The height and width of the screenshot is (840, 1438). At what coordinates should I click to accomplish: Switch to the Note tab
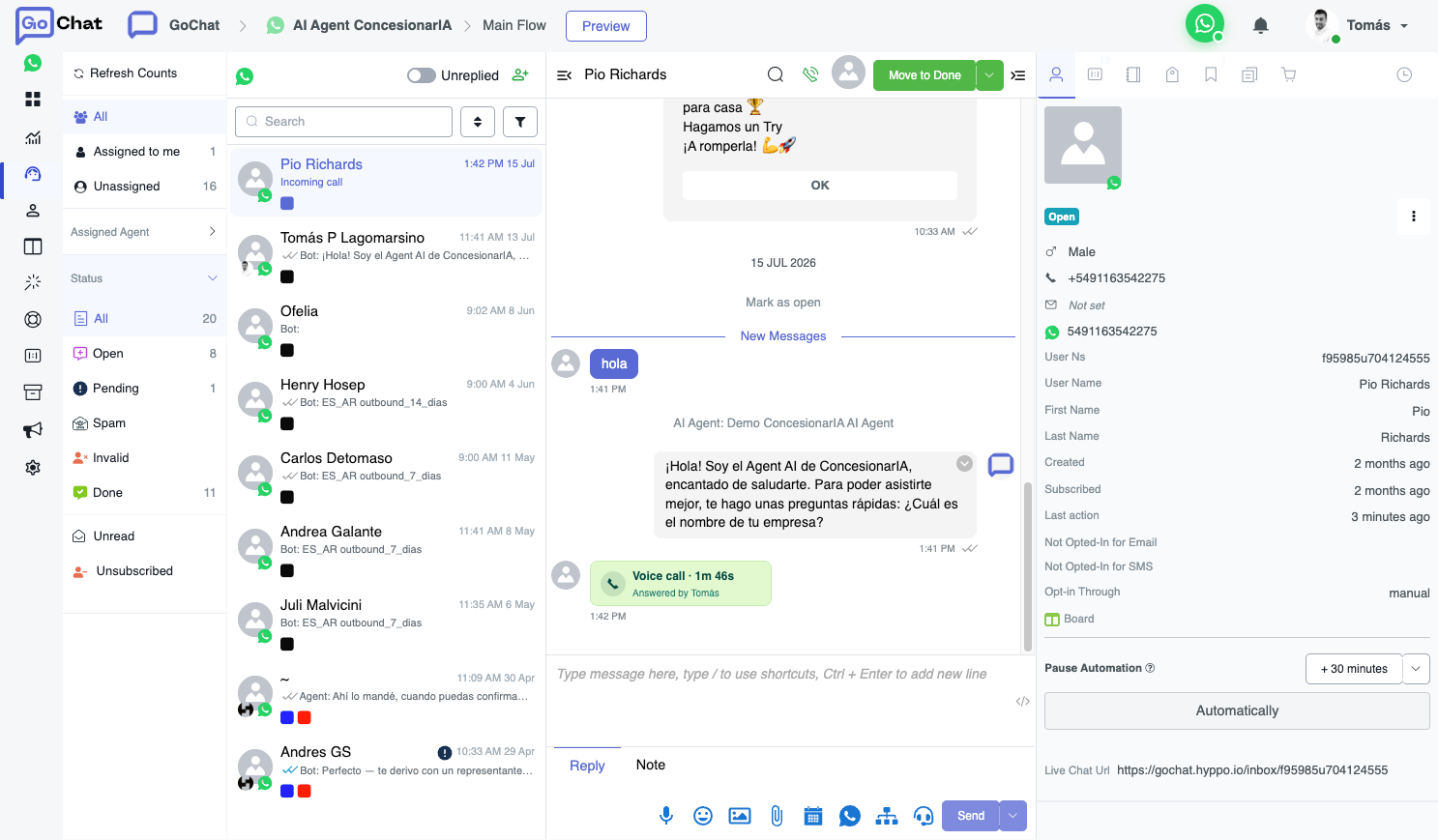coord(651,765)
